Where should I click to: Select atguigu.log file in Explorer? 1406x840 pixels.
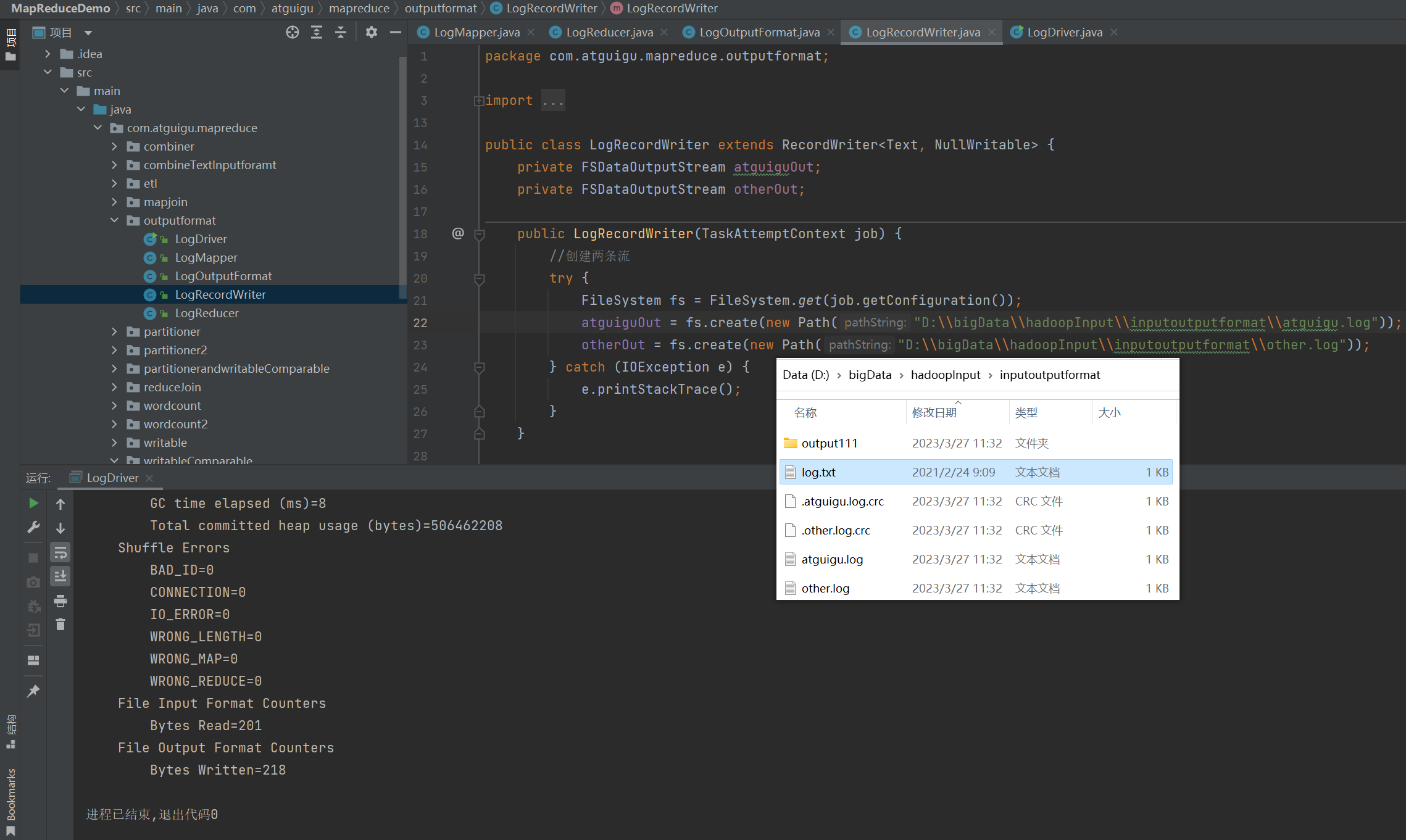(x=975, y=559)
